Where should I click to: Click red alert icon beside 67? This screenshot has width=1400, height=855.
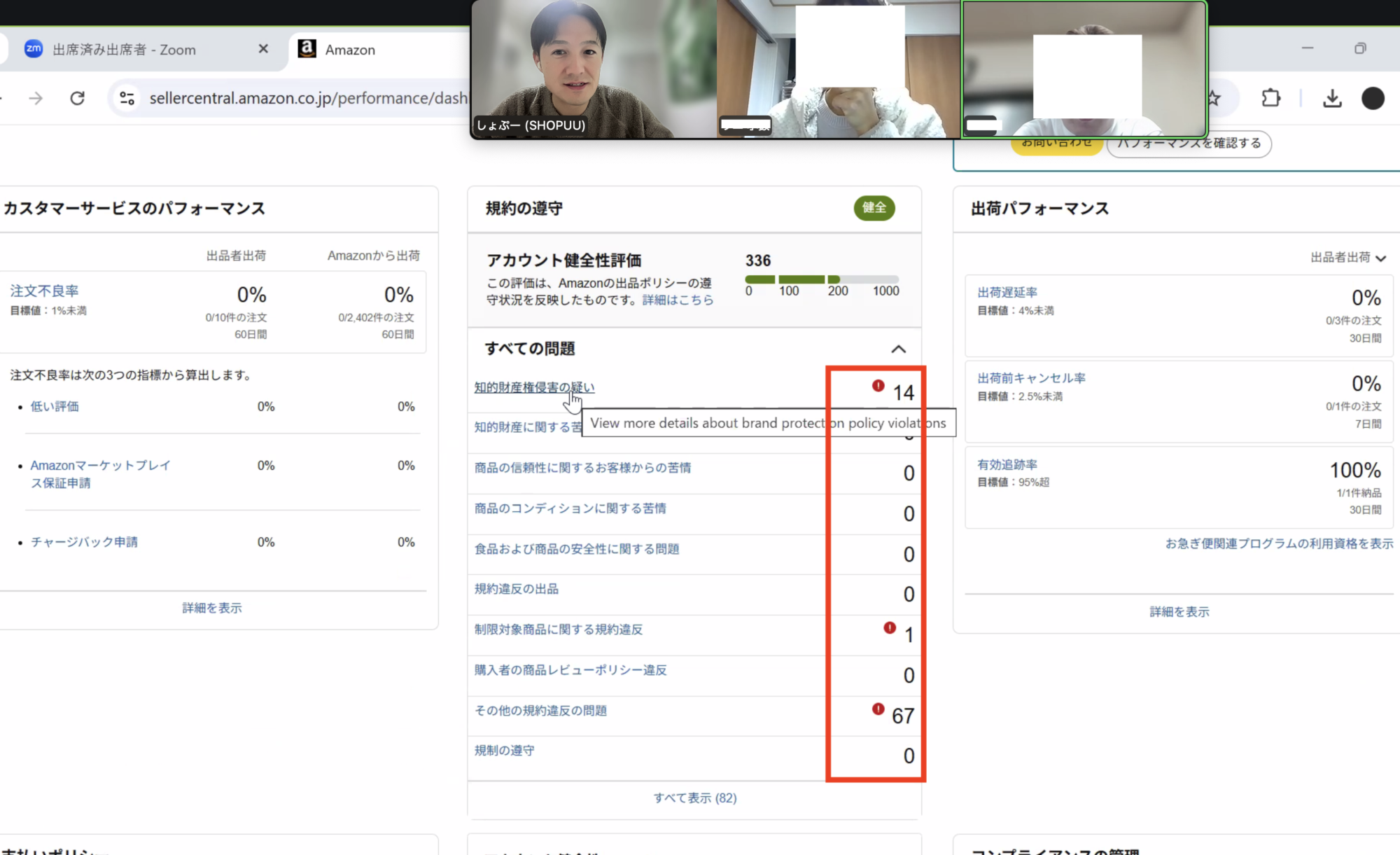tap(878, 709)
